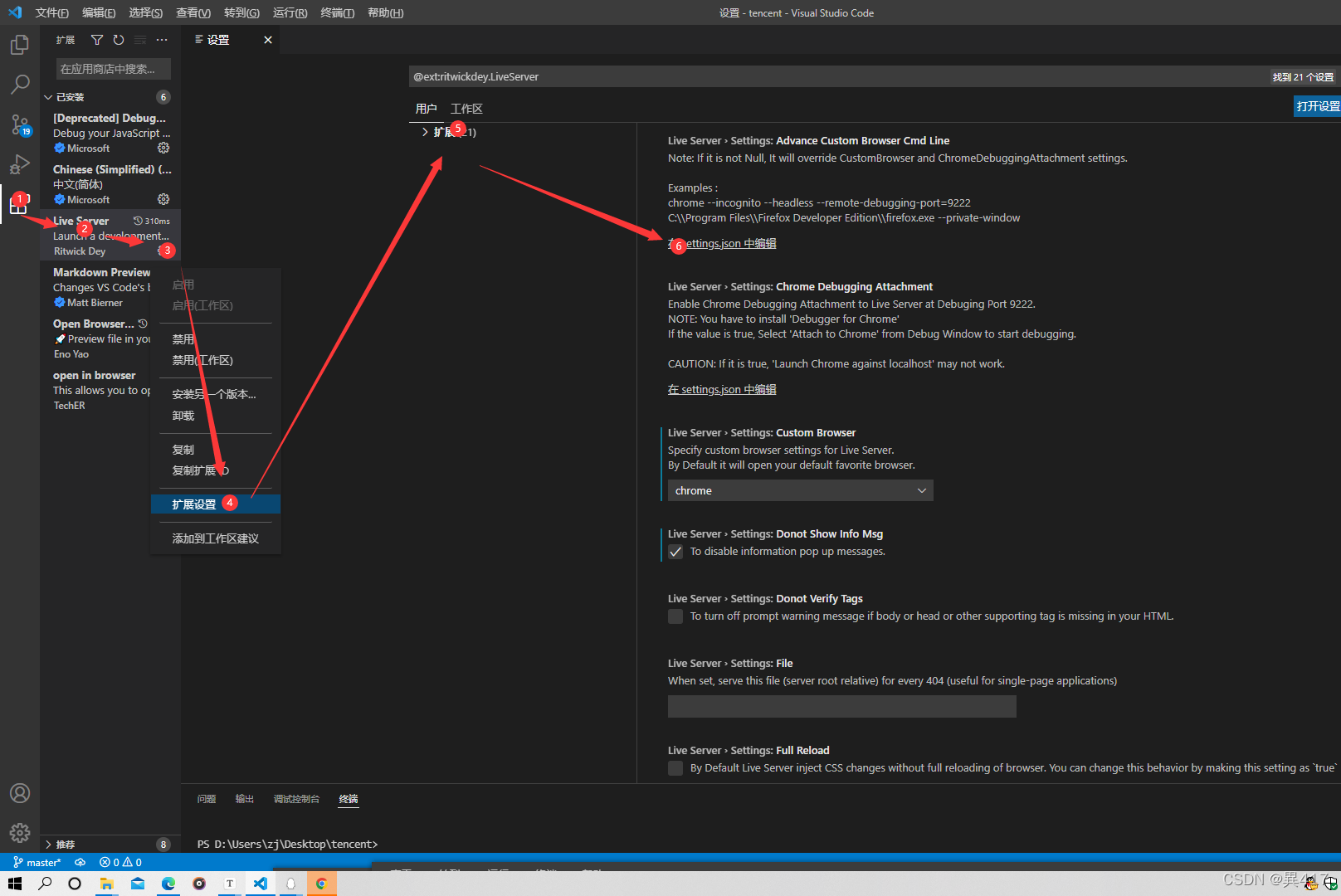The width and height of the screenshot is (1341, 896).
Task: Switch to the 工作区 settings tab
Action: tap(466, 109)
